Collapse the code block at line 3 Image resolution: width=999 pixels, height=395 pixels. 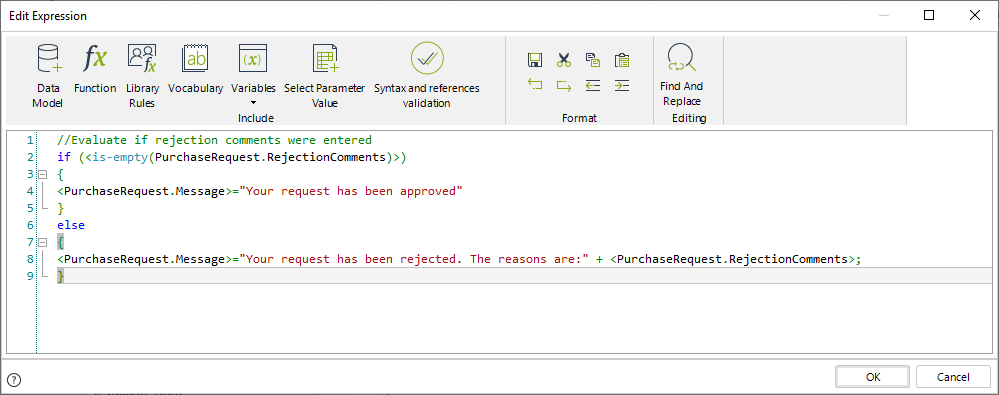click(42, 174)
